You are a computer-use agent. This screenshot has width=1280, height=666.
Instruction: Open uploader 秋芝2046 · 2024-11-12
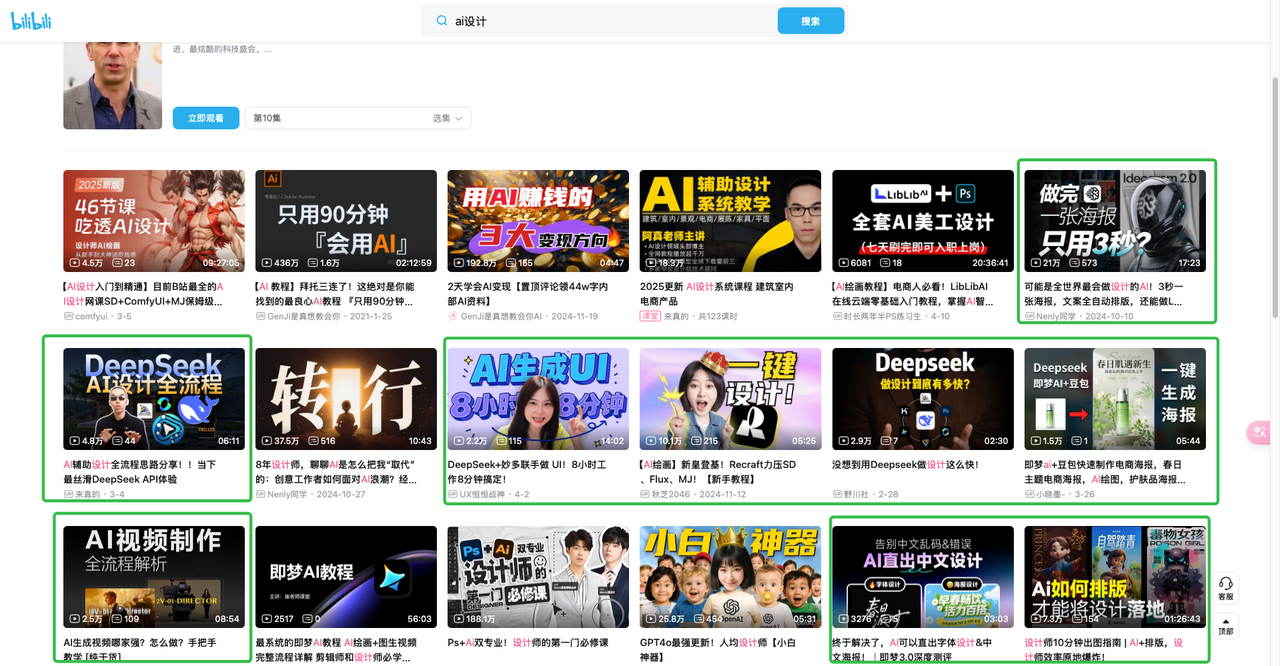[x=694, y=494]
